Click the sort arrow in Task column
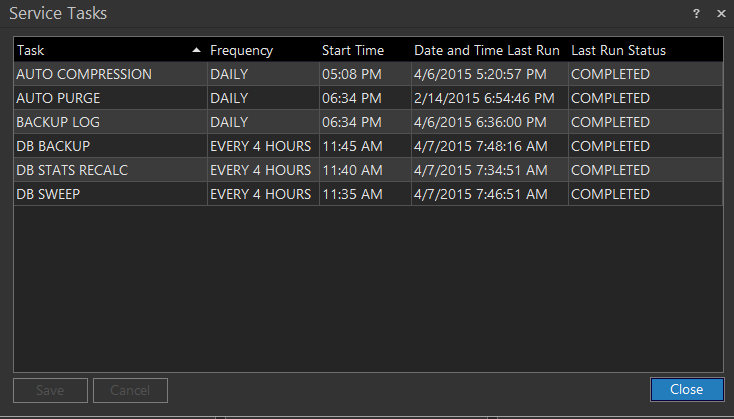 (x=196, y=50)
